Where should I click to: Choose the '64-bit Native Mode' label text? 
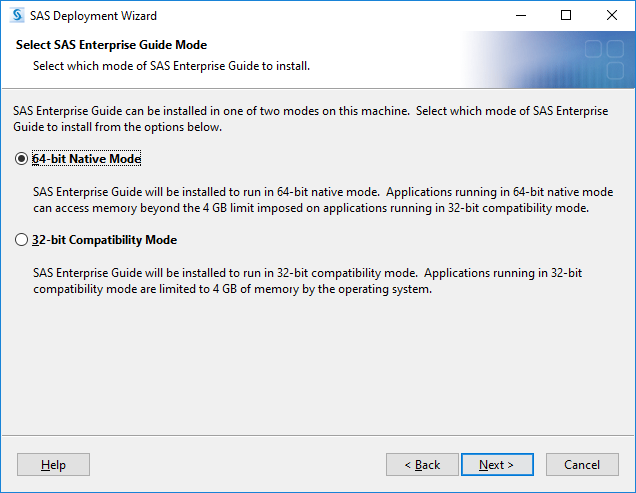pyautogui.click(x=86, y=159)
